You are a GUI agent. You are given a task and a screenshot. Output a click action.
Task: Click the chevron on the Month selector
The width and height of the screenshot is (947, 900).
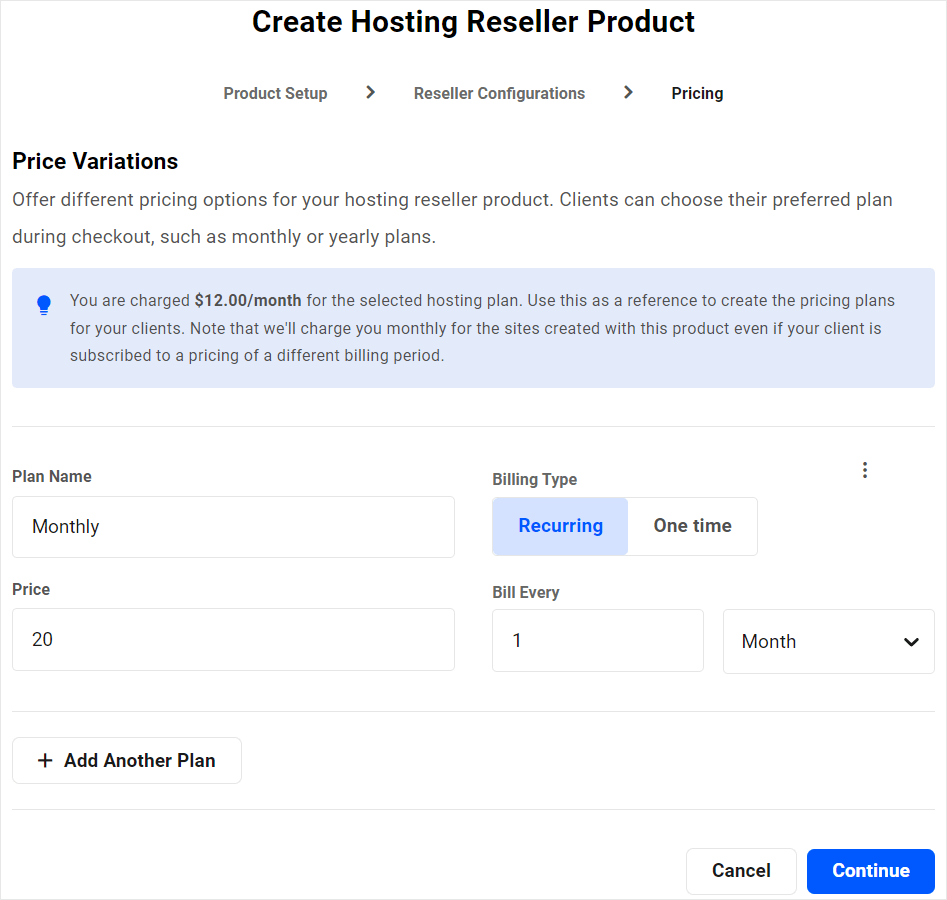click(x=911, y=641)
